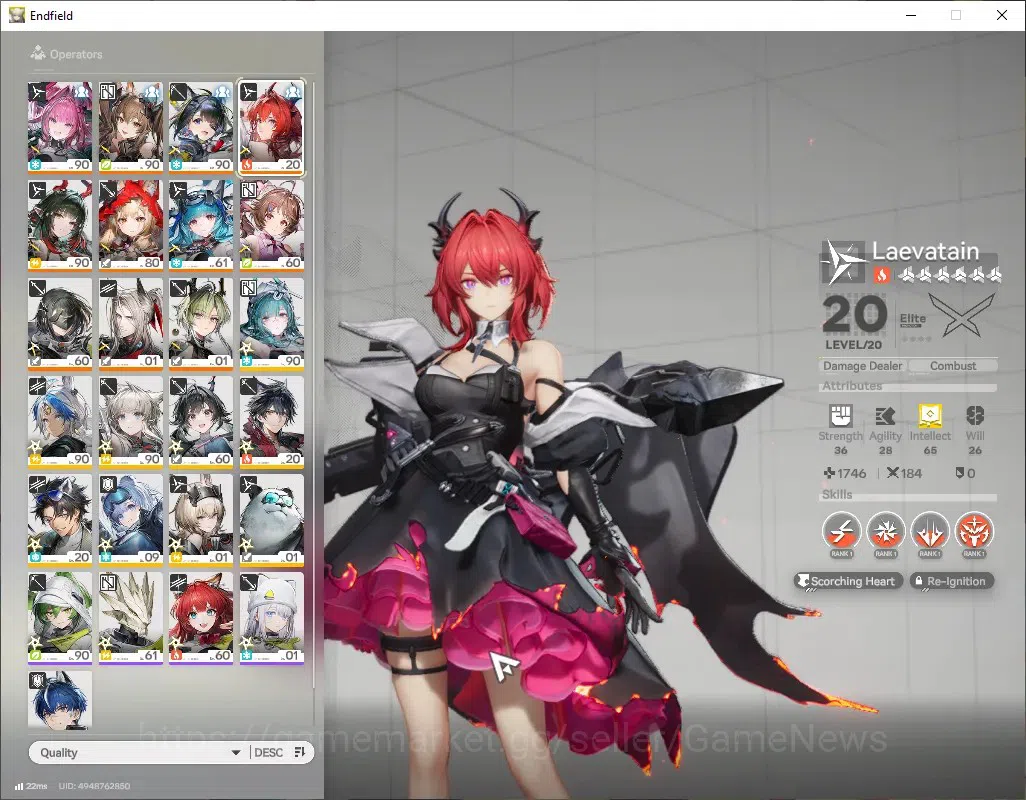
Task: Select the brown-haired level 90 operator in top row
Action: pos(130,127)
